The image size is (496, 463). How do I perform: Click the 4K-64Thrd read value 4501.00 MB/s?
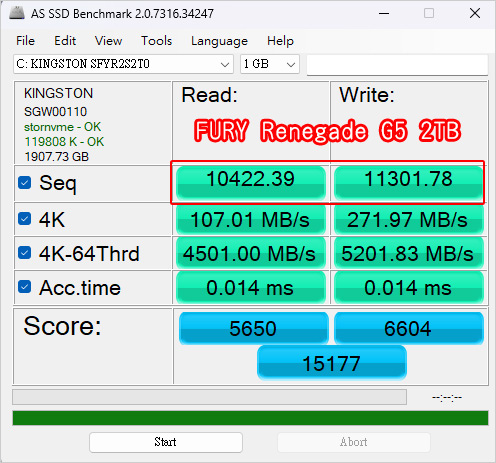pyautogui.click(x=251, y=253)
